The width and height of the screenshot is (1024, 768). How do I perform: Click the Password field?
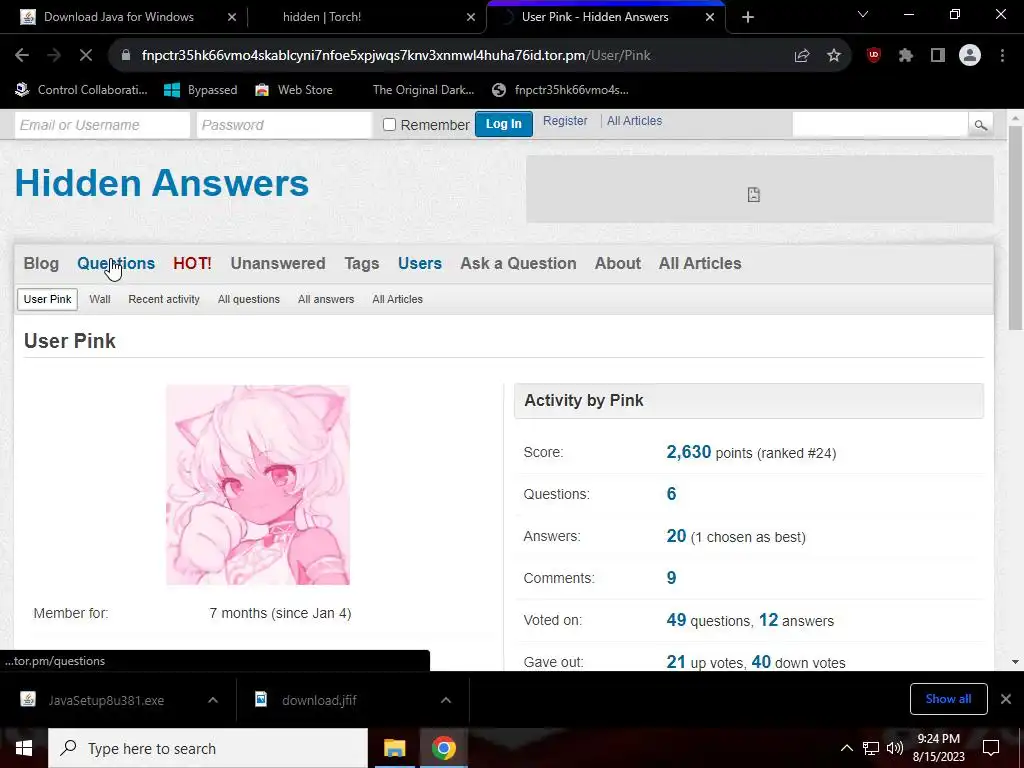pos(284,125)
